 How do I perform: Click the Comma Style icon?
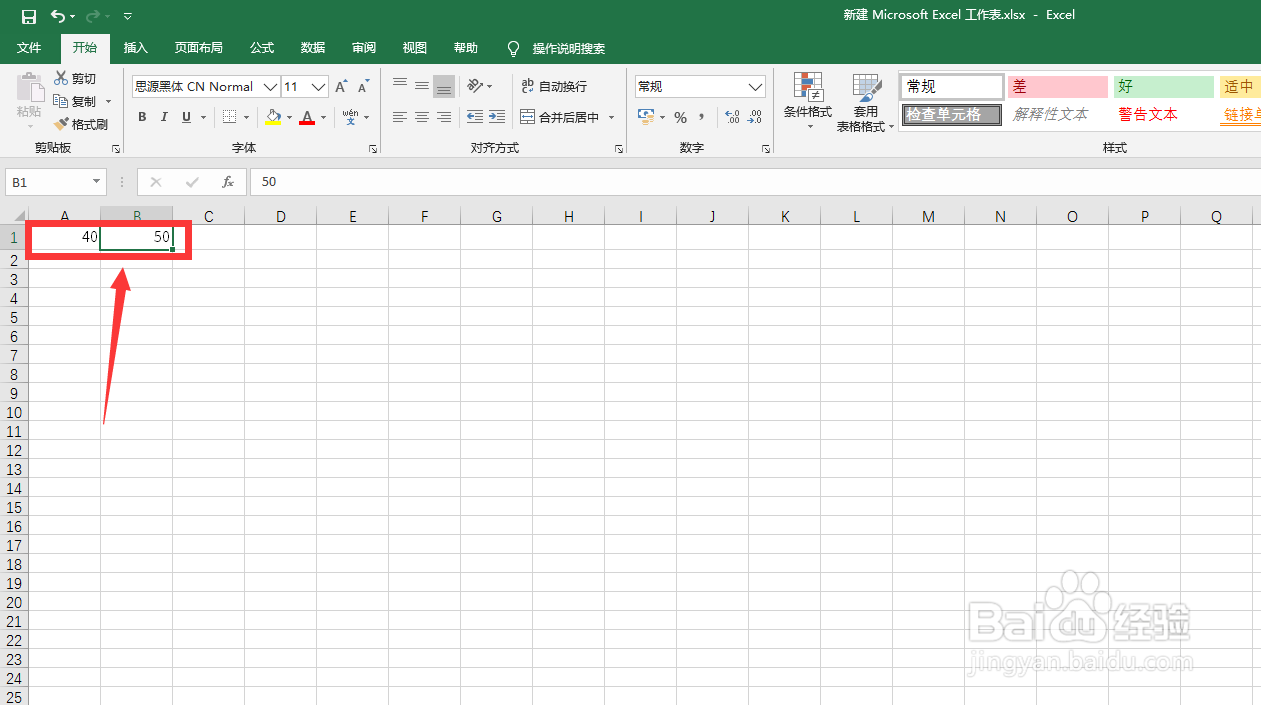pos(702,117)
